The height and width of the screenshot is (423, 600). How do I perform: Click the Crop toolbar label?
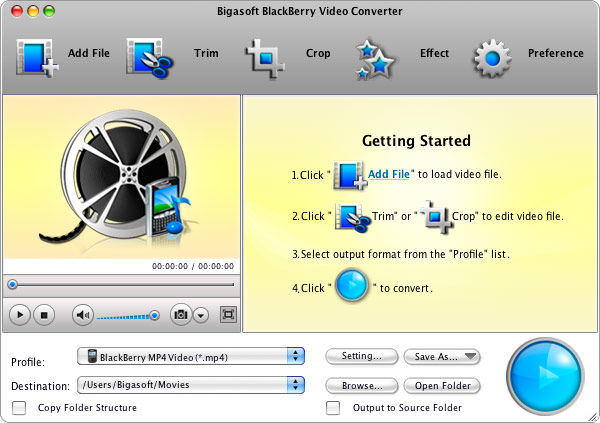(318, 53)
